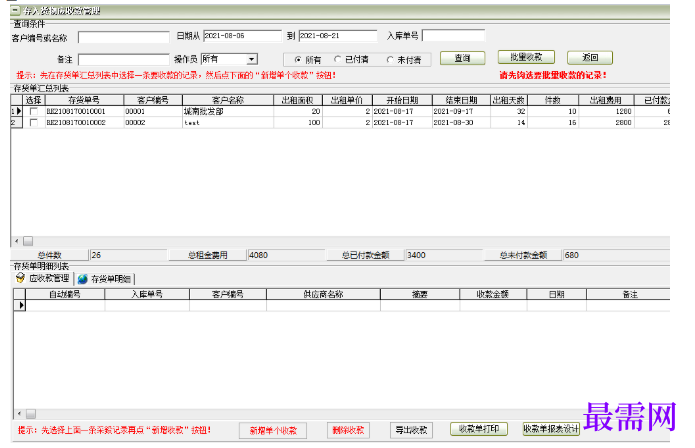This screenshot has height=448, width=695.
Task: Select the 已付清 radio button
Action: (x=338, y=59)
